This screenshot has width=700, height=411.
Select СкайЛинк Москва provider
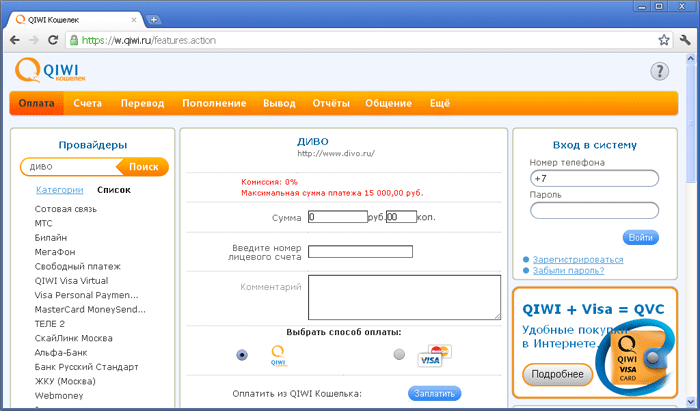(x=74, y=338)
